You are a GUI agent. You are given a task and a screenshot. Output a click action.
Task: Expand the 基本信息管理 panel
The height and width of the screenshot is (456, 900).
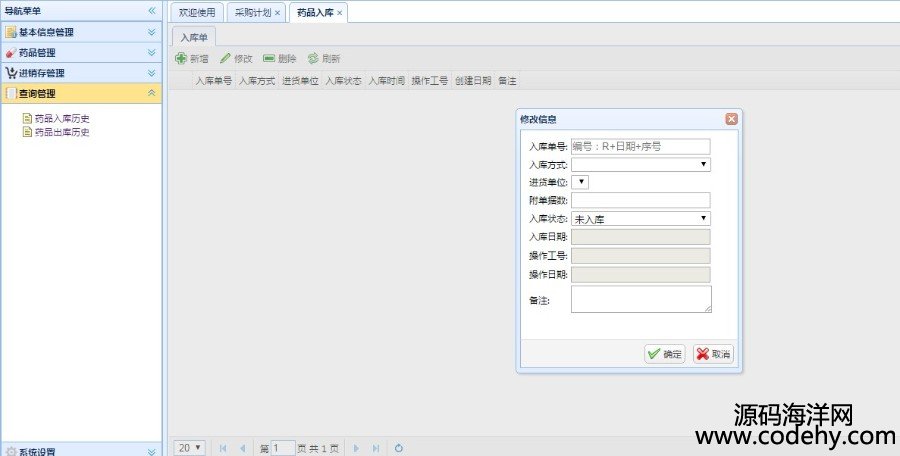click(152, 32)
